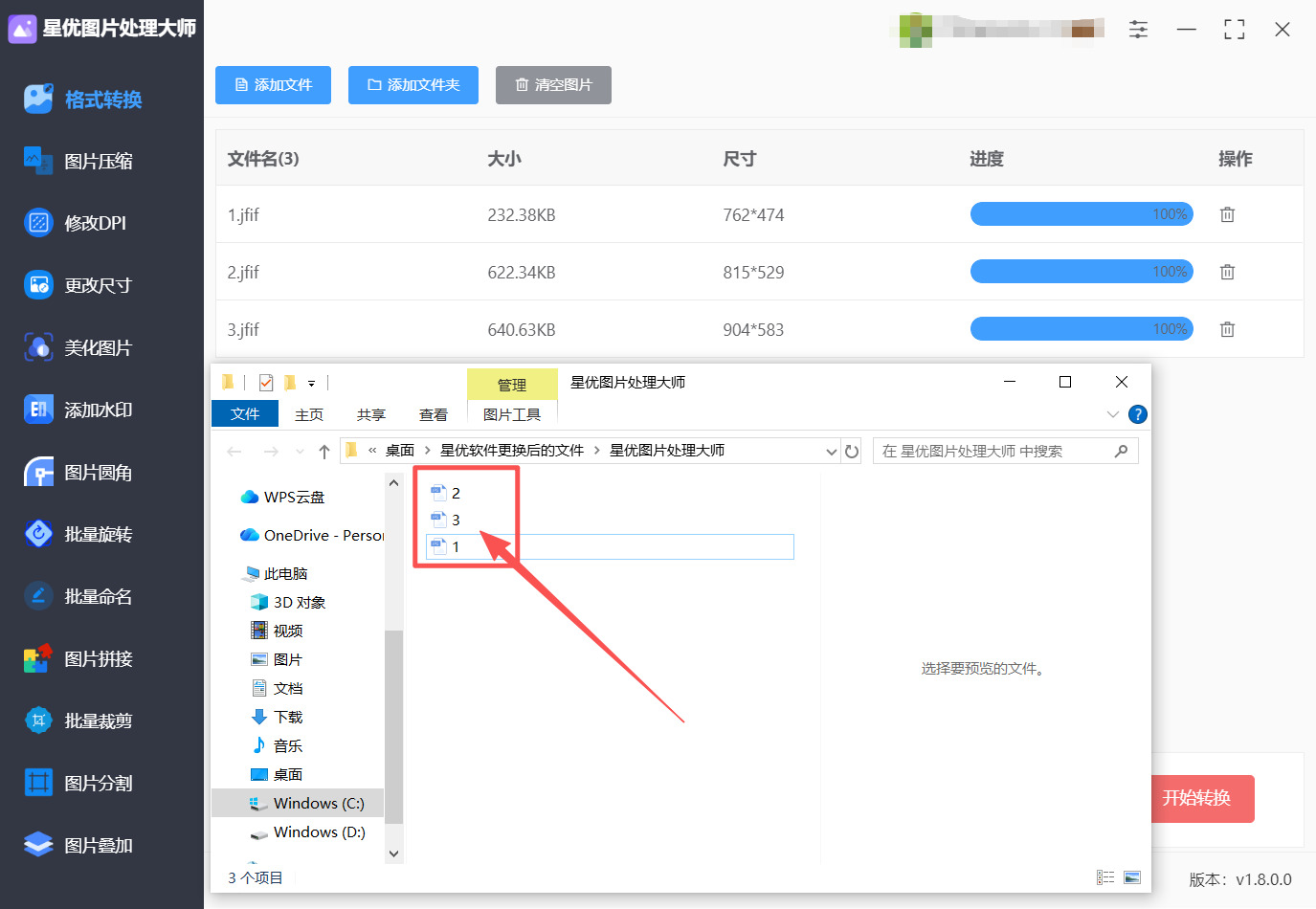Expand the Explorer ribbon chevron
1316x909 pixels.
(x=1112, y=414)
